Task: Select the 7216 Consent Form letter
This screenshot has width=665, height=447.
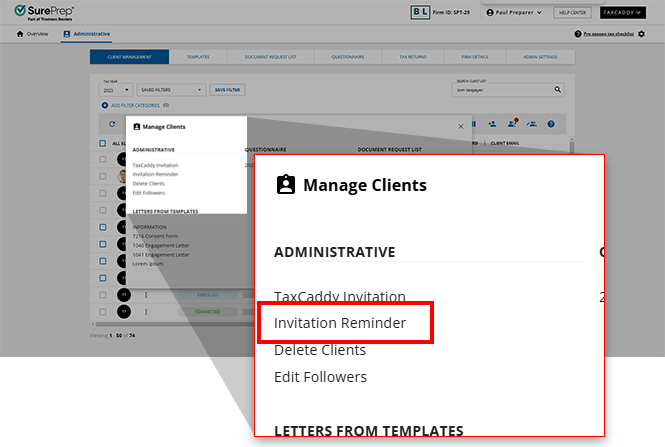Action: click(155, 236)
